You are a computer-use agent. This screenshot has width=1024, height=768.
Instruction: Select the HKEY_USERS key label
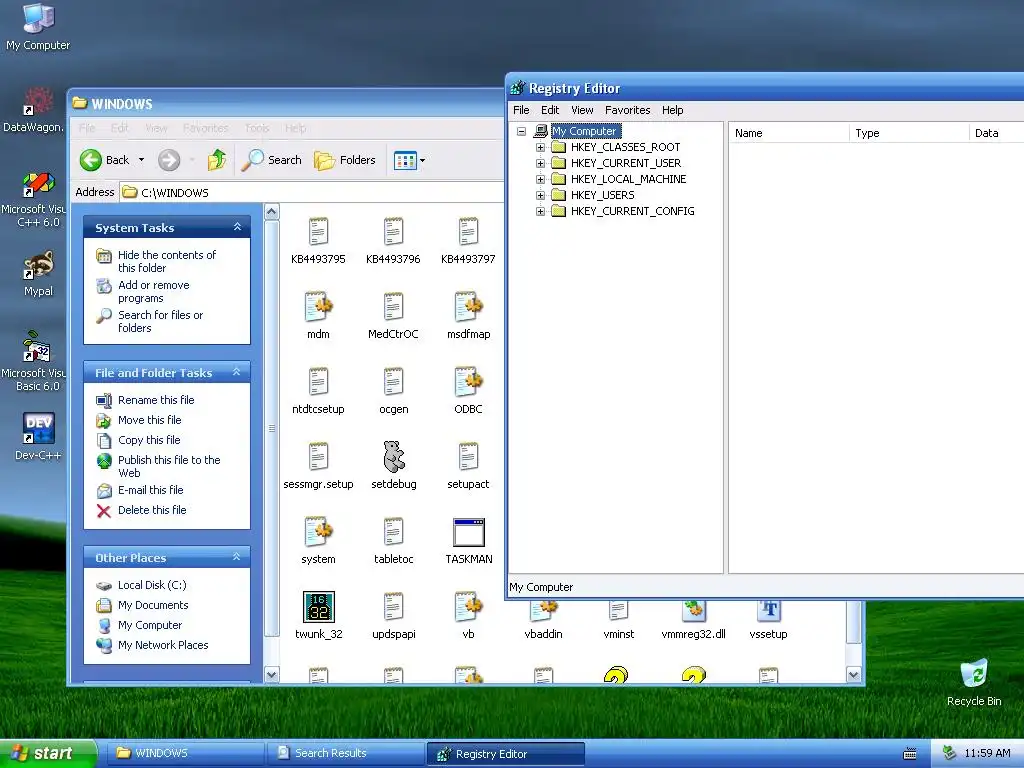pyautogui.click(x=603, y=195)
